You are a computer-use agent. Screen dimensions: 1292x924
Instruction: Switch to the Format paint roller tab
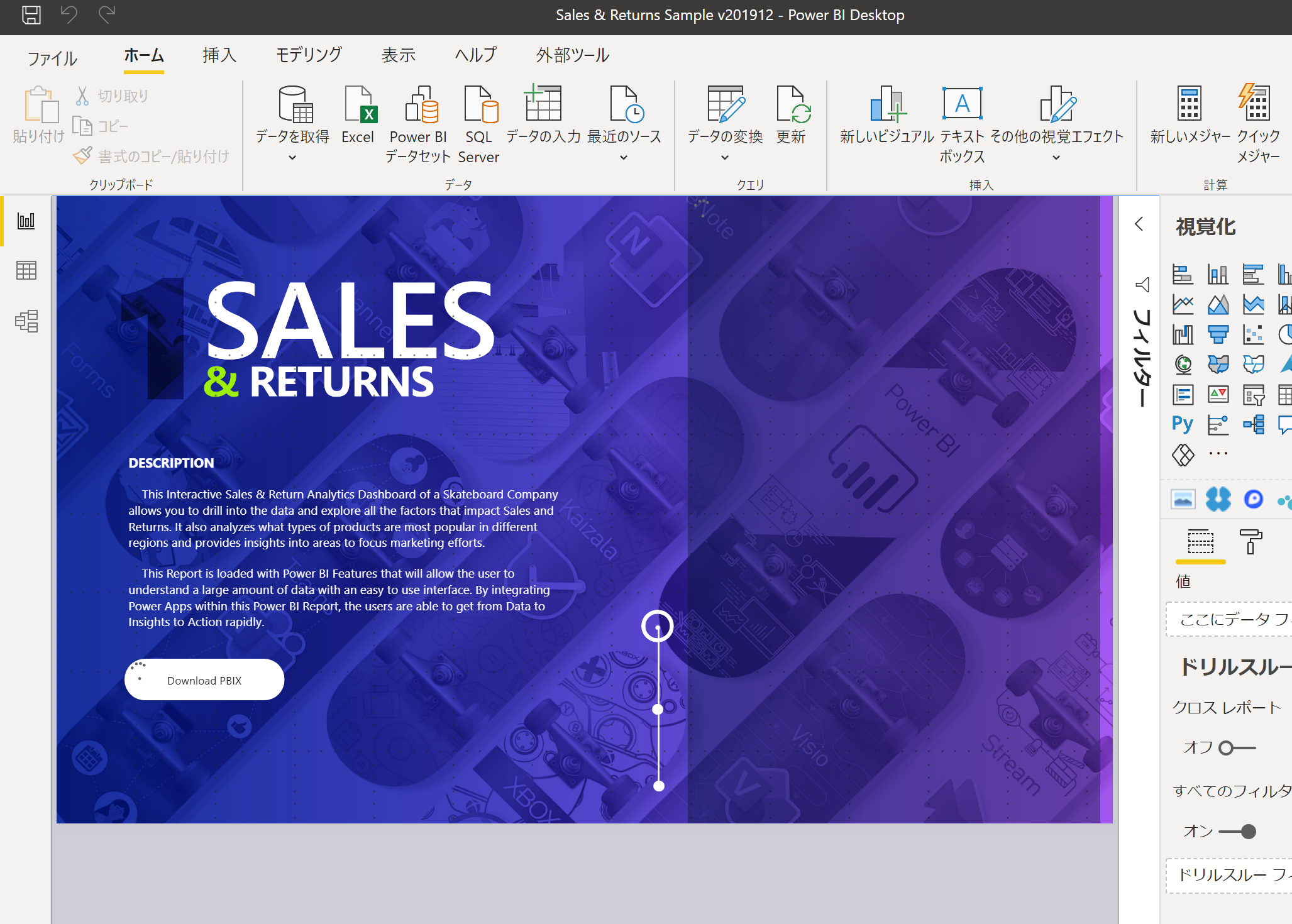[x=1250, y=542]
